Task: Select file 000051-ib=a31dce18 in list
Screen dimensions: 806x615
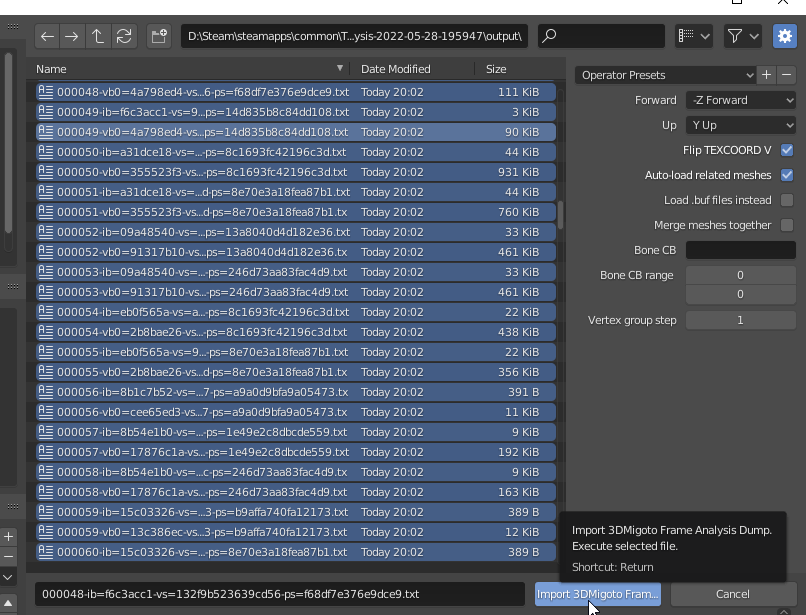Action: (x=296, y=192)
